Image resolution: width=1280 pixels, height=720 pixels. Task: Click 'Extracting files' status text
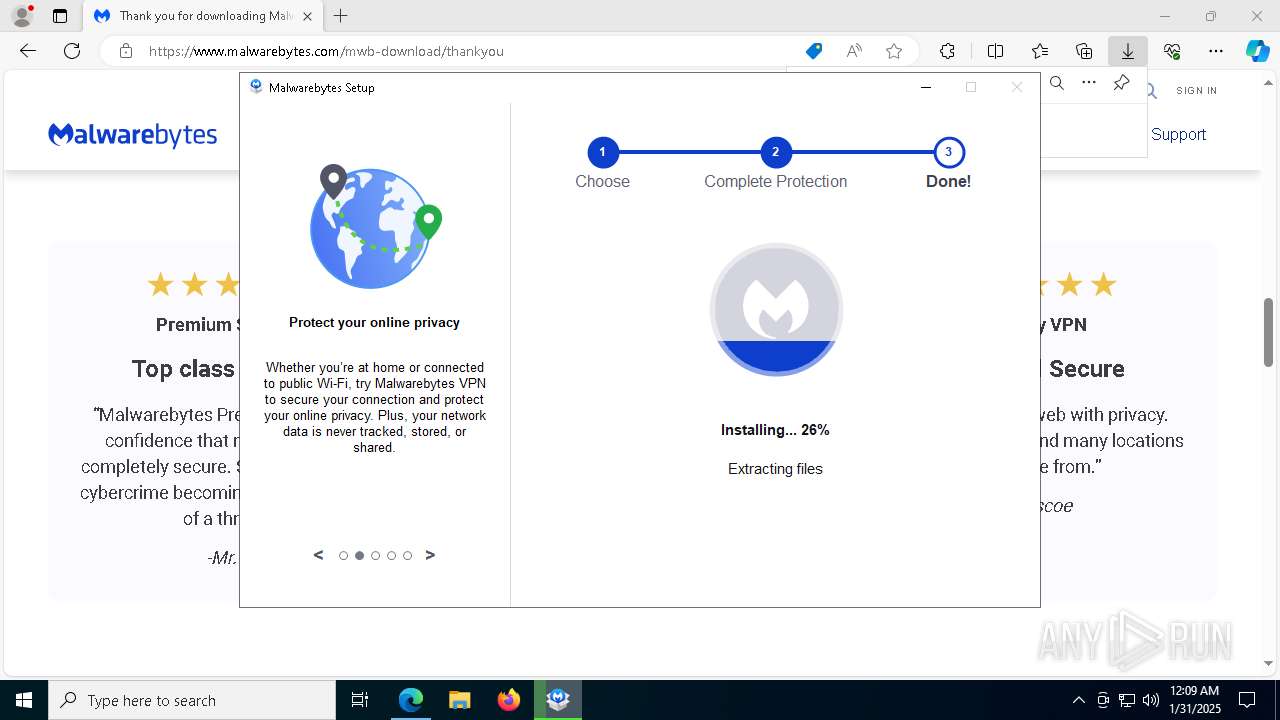775,469
